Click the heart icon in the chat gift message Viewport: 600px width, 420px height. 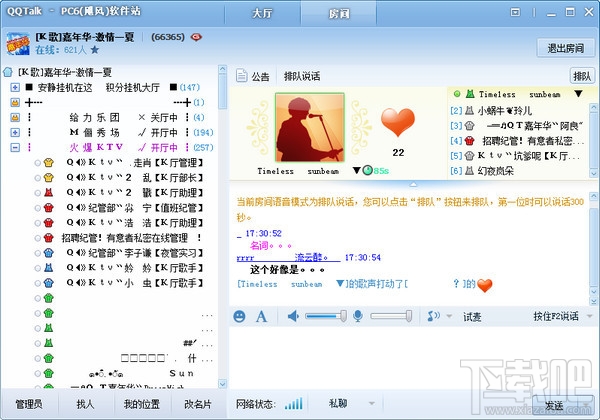(485, 285)
